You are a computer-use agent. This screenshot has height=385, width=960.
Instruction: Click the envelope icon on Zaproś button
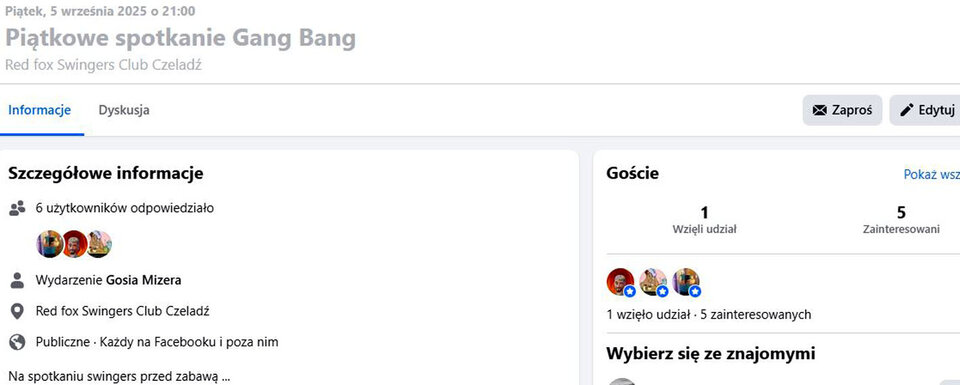pyautogui.click(x=819, y=110)
